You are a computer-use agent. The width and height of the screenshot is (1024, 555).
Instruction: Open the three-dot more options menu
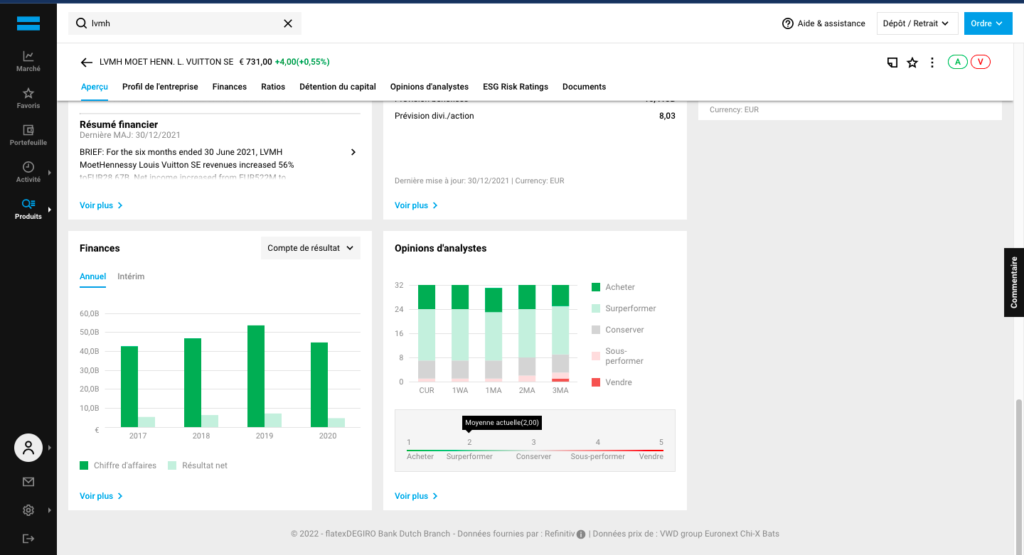[932, 62]
